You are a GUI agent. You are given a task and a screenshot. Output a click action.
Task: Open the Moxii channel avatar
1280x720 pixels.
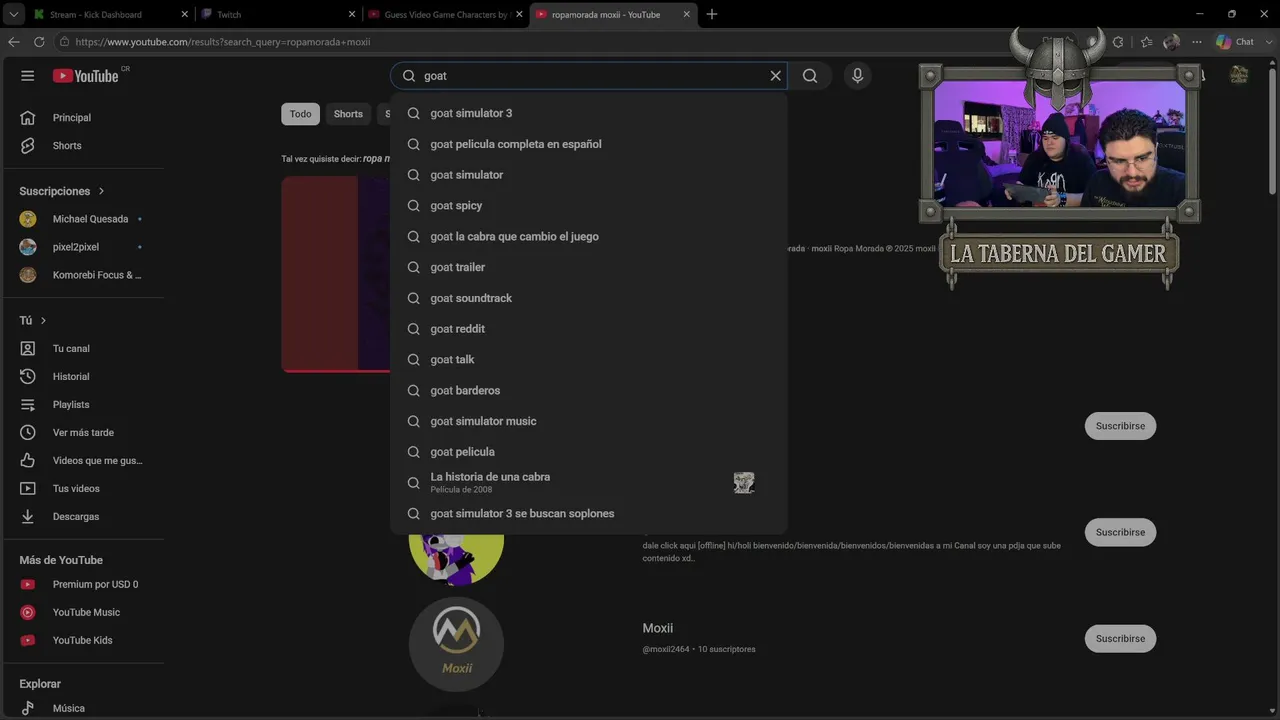click(x=456, y=644)
